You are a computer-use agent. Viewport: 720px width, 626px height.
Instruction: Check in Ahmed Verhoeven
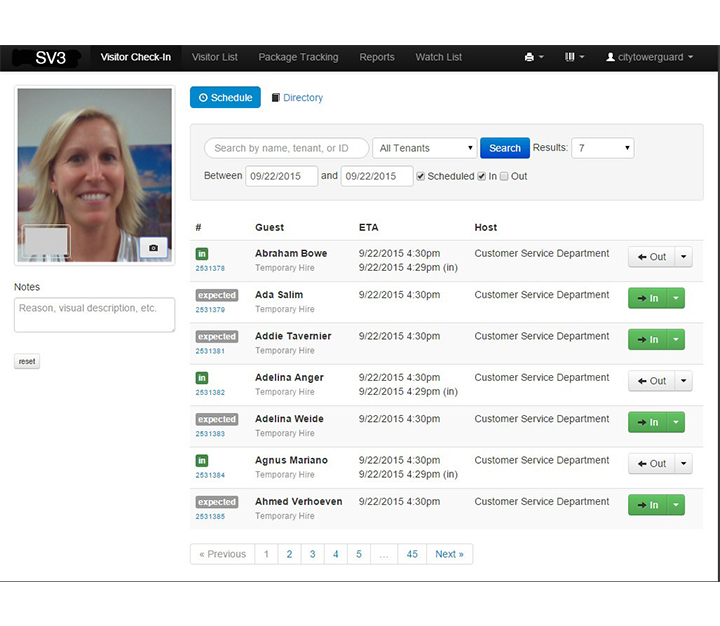648,505
